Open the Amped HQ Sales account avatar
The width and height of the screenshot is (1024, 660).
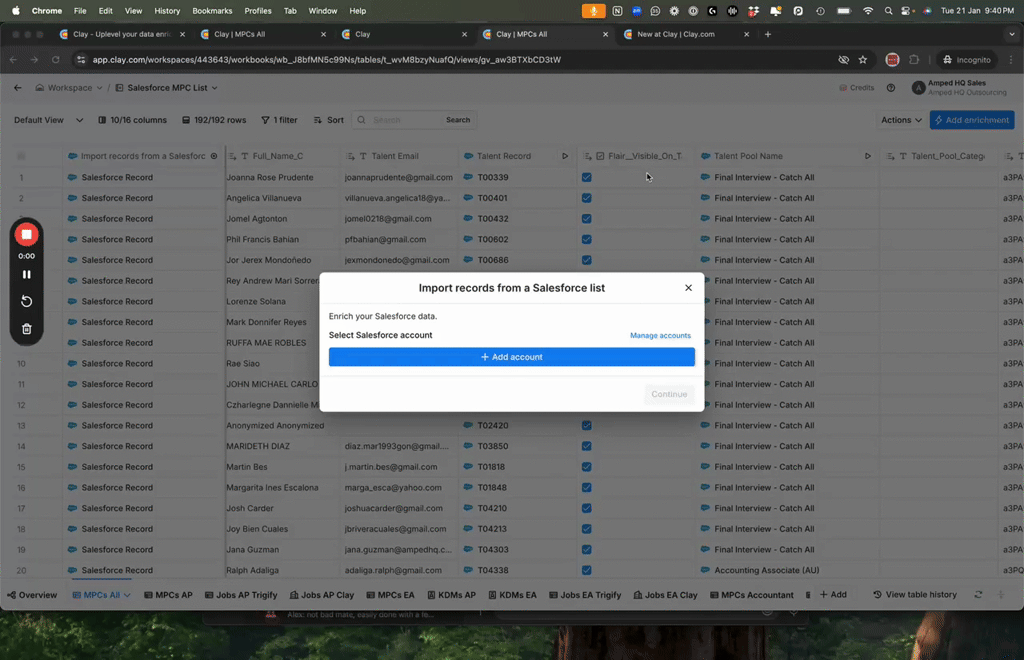[918, 87]
